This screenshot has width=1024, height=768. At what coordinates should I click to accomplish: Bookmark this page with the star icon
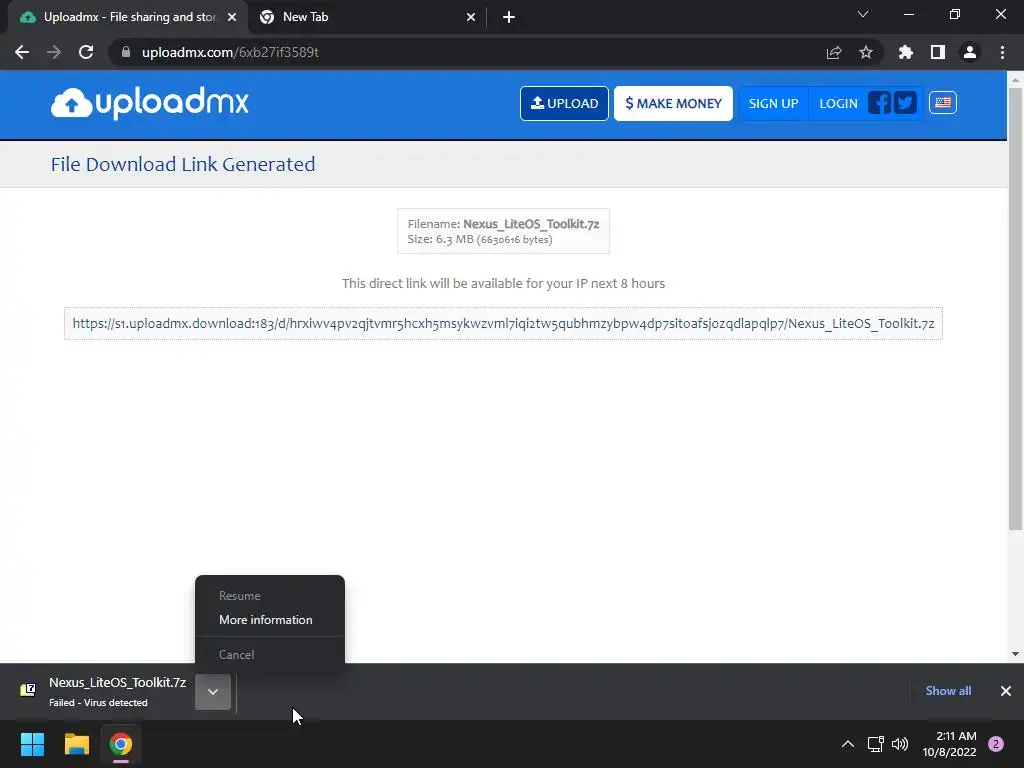coord(865,52)
